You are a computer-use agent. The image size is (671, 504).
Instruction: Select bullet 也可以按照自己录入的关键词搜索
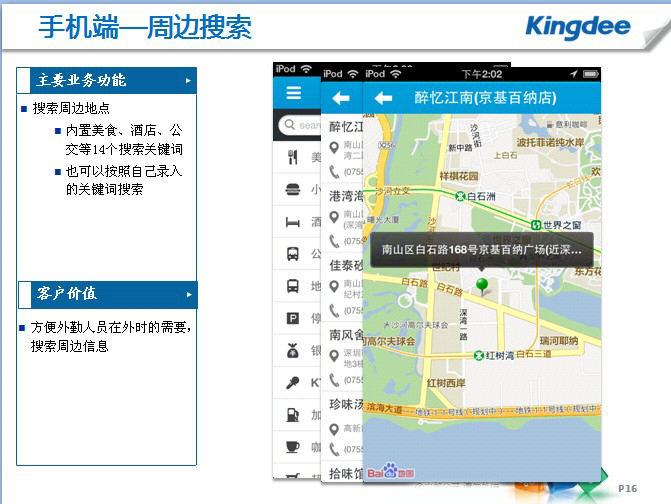(x=124, y=180)
